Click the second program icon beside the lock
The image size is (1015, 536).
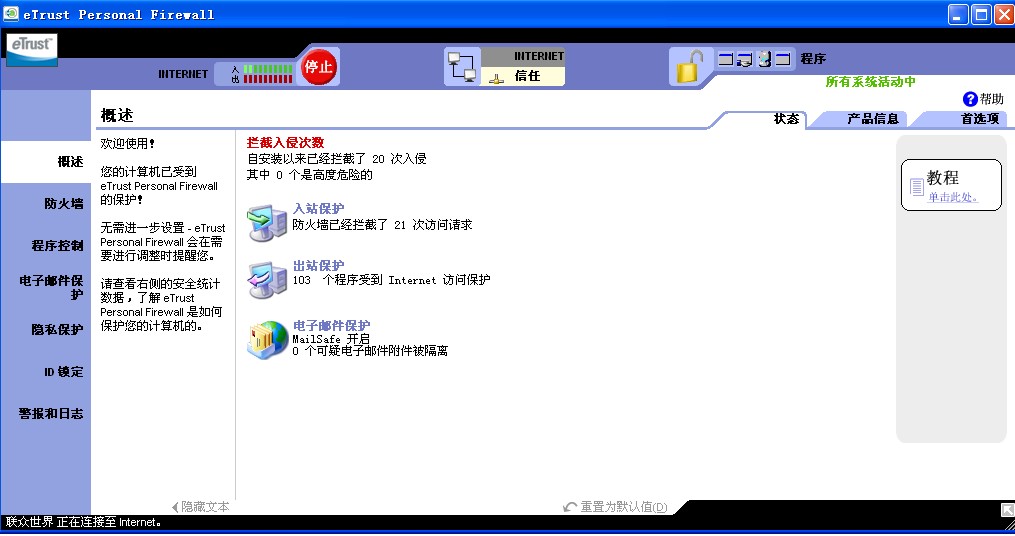[x=744, y=59]
